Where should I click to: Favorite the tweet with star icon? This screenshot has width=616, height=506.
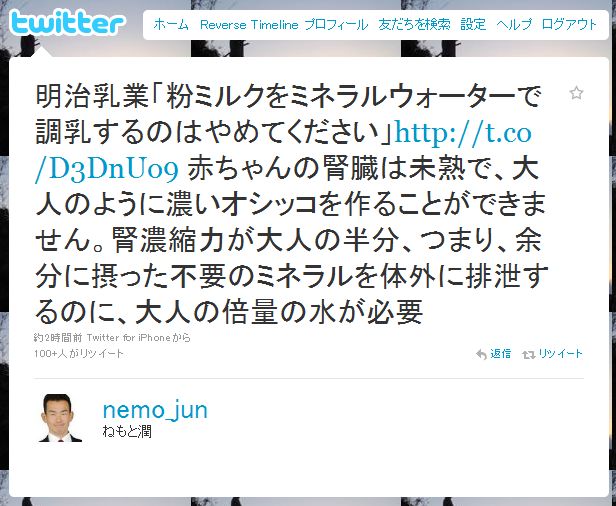point(576,93)
